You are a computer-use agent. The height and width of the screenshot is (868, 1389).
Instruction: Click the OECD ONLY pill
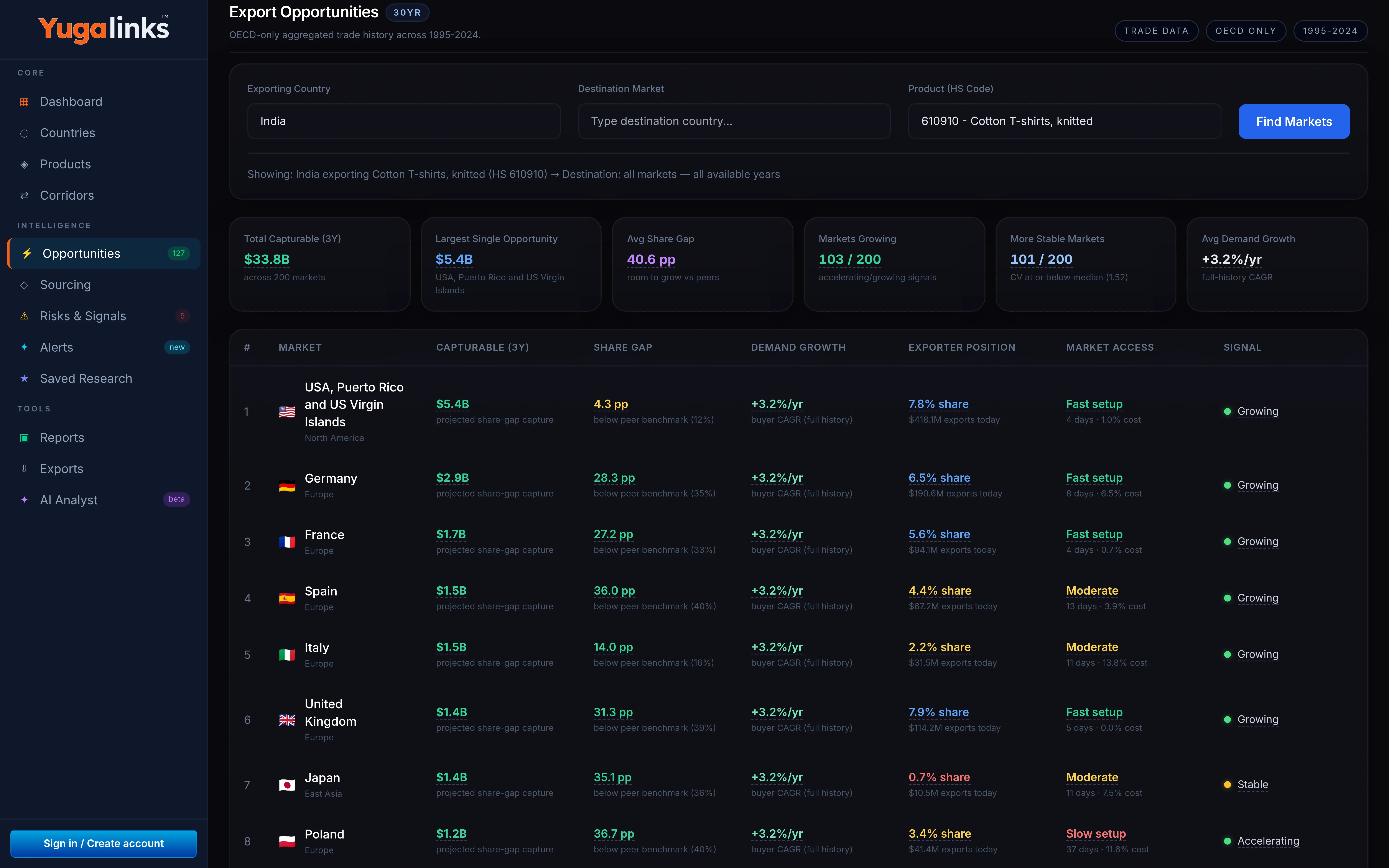(x=1246, y=31)
